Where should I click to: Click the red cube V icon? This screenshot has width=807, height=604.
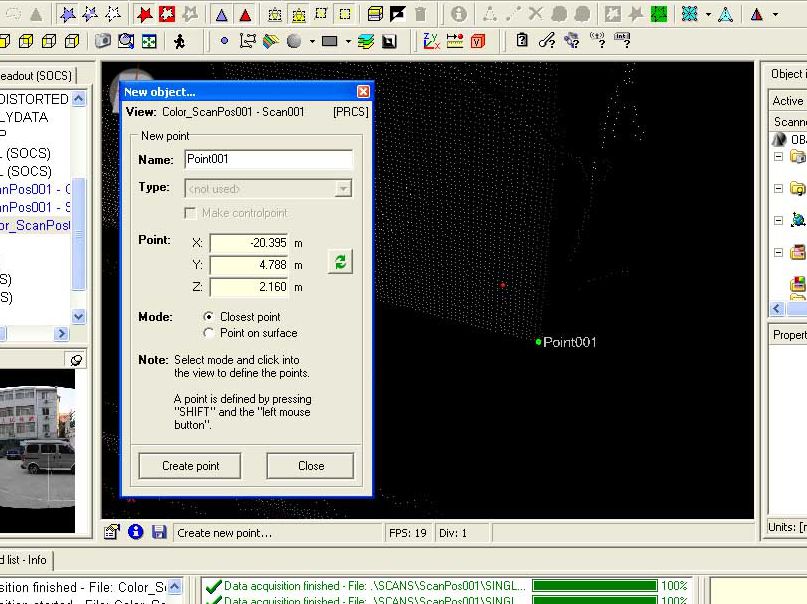click(478, 41)
